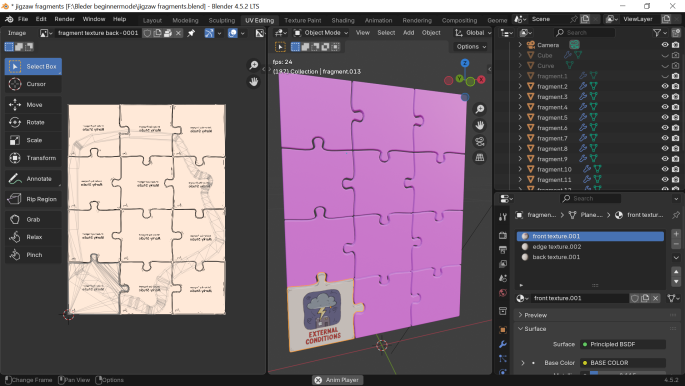Select the Cursor tool in UV editor
The width and height of the screenshot is (685, 386).
tap(33, 84)
